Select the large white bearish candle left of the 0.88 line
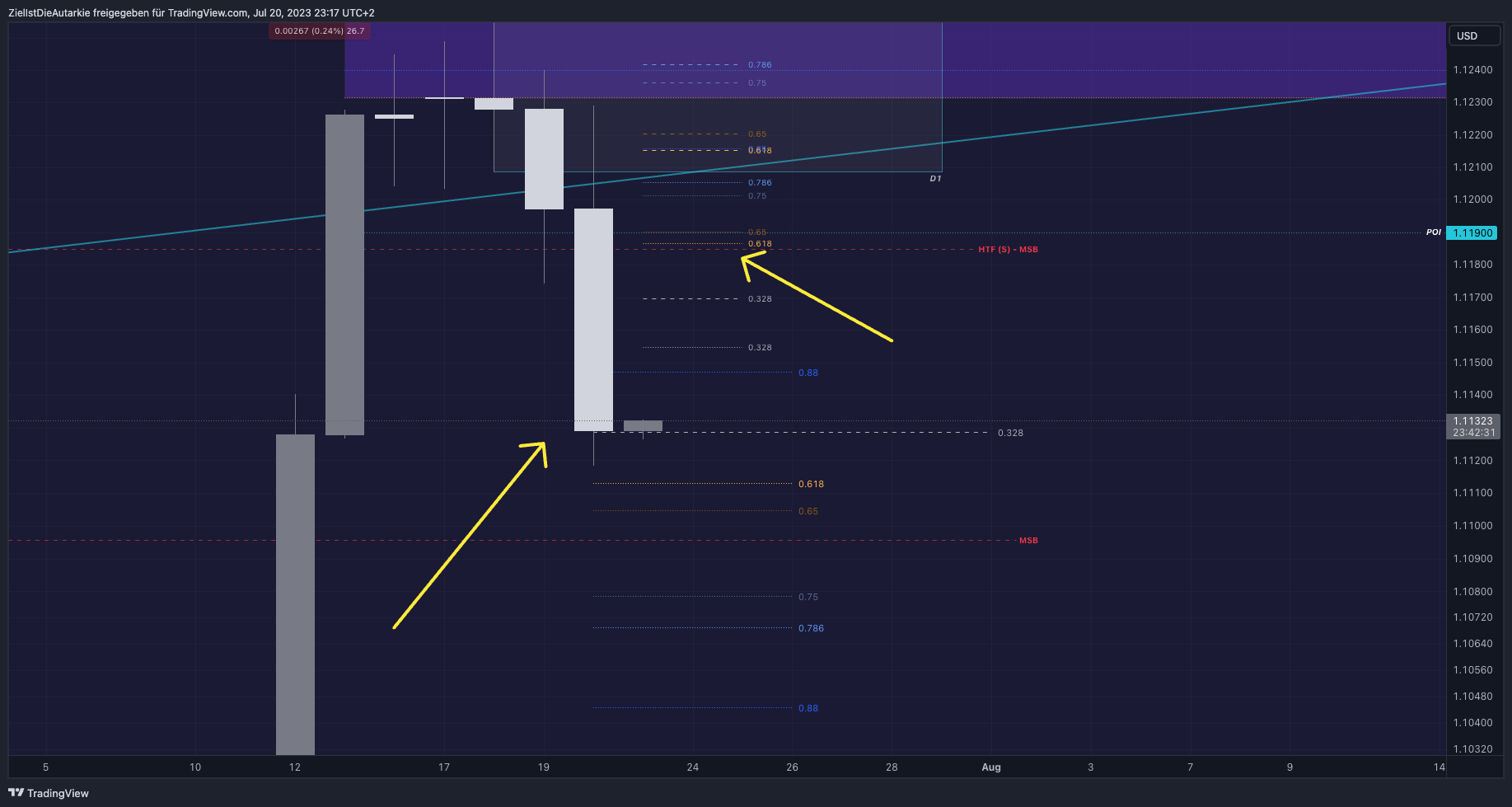This screenshot has height=807, width=1512. 593,320
